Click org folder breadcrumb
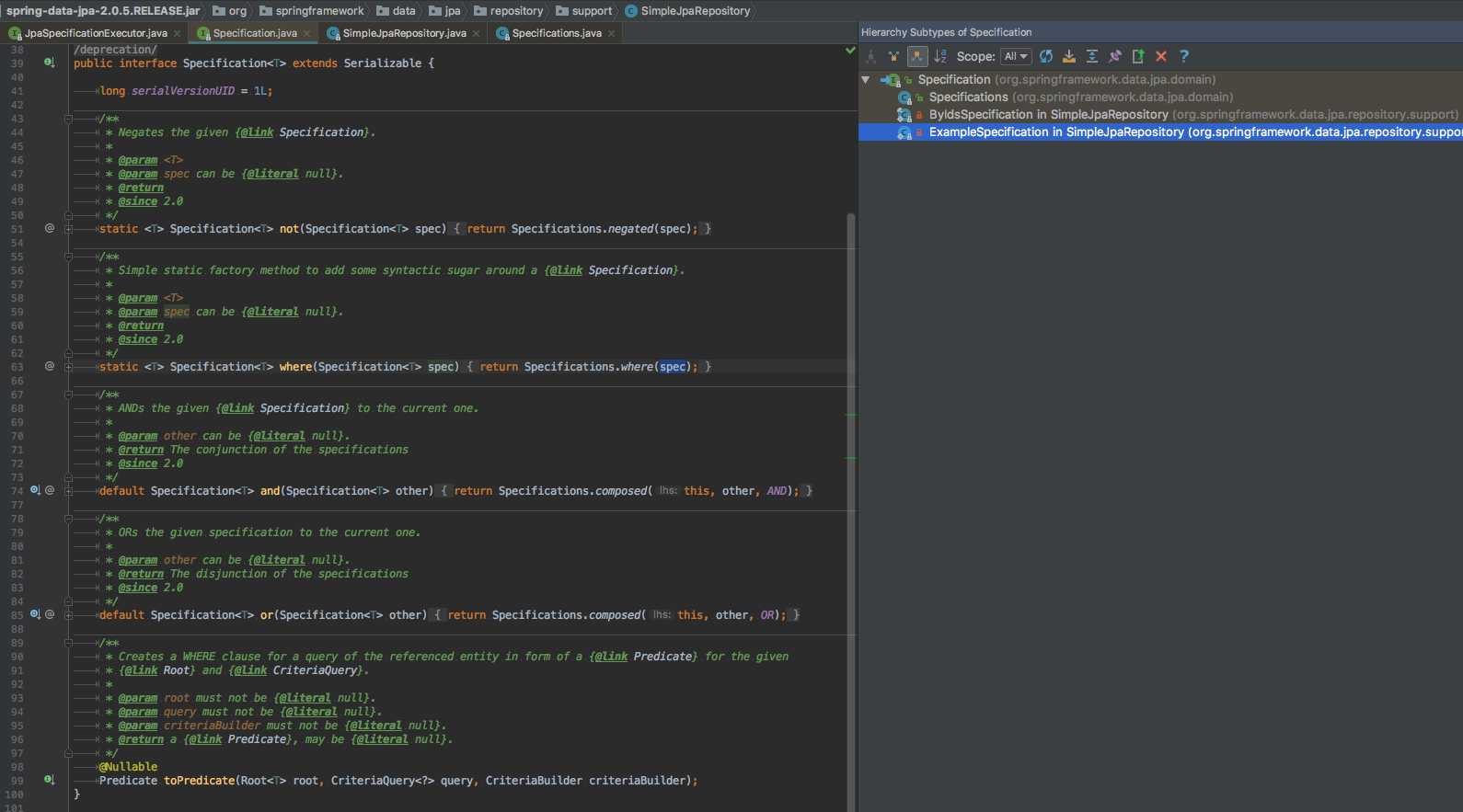The image size is (1463, 812). click(230, 11)
